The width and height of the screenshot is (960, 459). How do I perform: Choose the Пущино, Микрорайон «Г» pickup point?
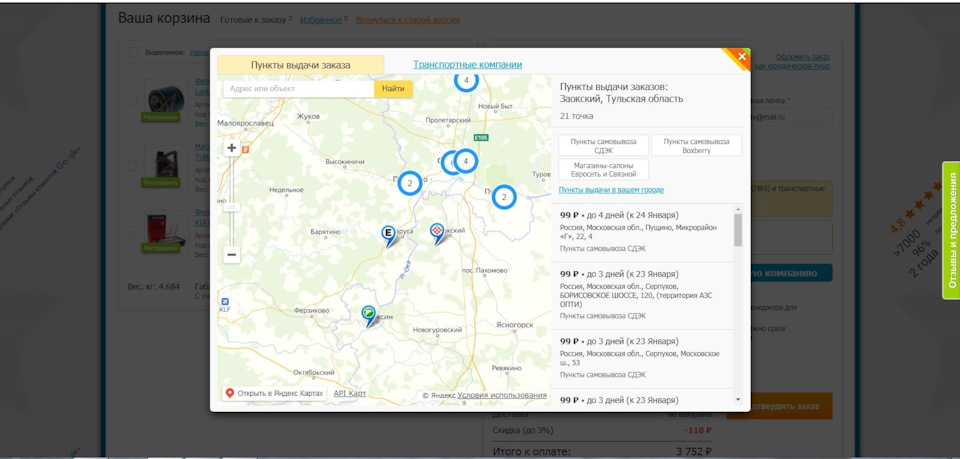click(x=642, y=233)
